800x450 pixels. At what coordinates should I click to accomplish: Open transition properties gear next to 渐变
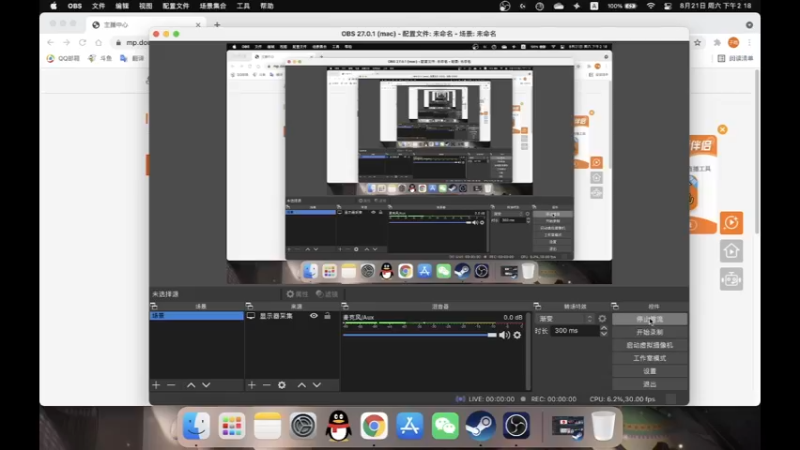tap(603, 318)
